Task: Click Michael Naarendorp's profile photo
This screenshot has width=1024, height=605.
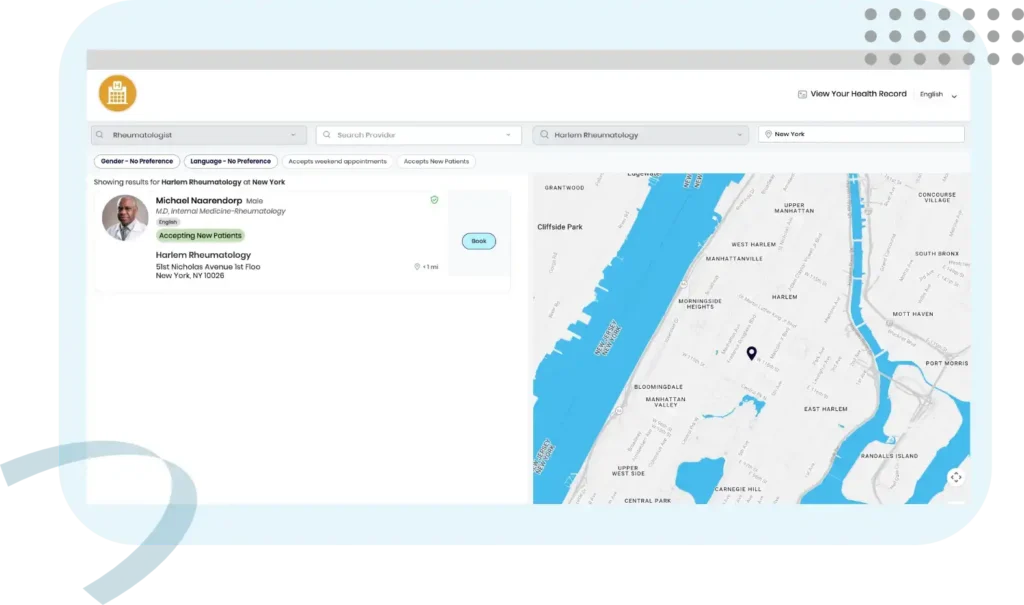Action: [125, 218]
